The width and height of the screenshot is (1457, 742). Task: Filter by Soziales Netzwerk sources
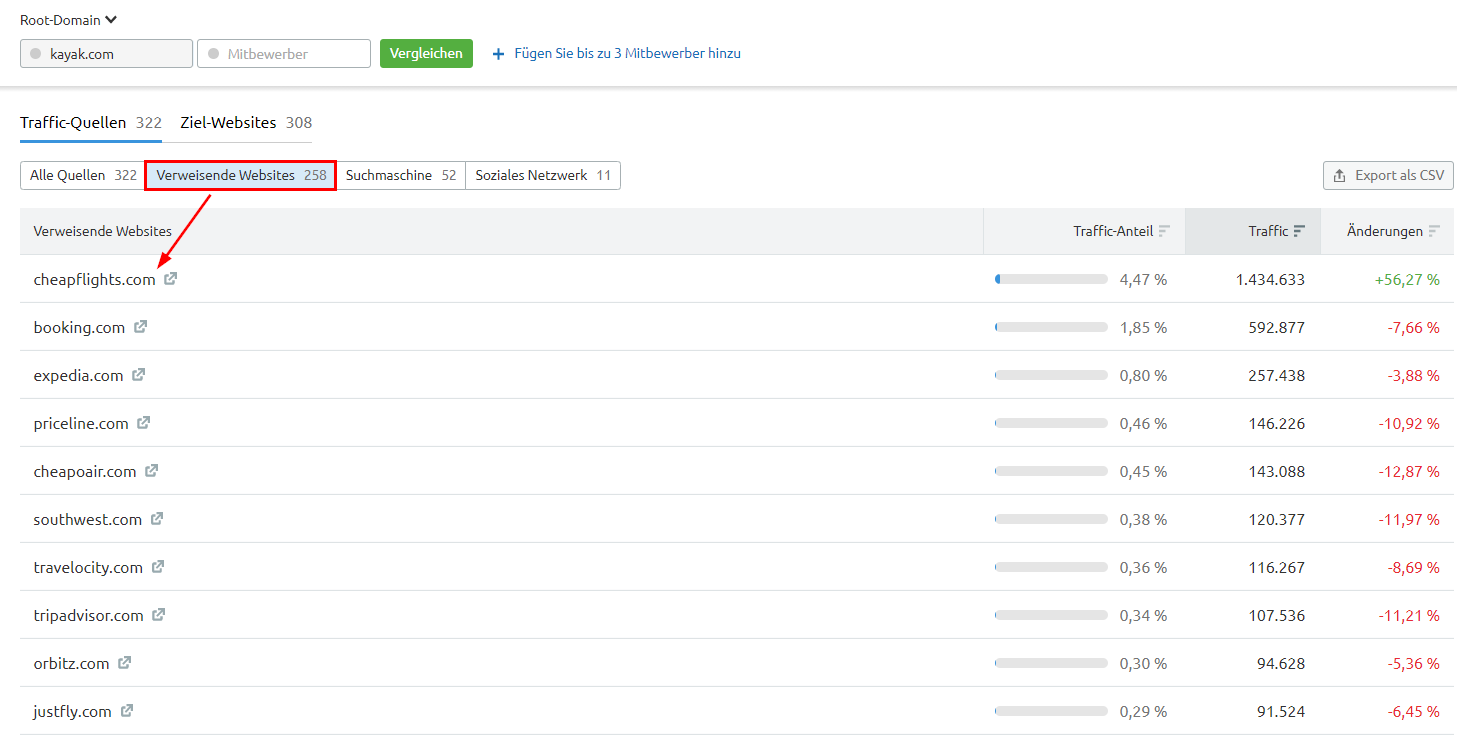tap(542, 176)
